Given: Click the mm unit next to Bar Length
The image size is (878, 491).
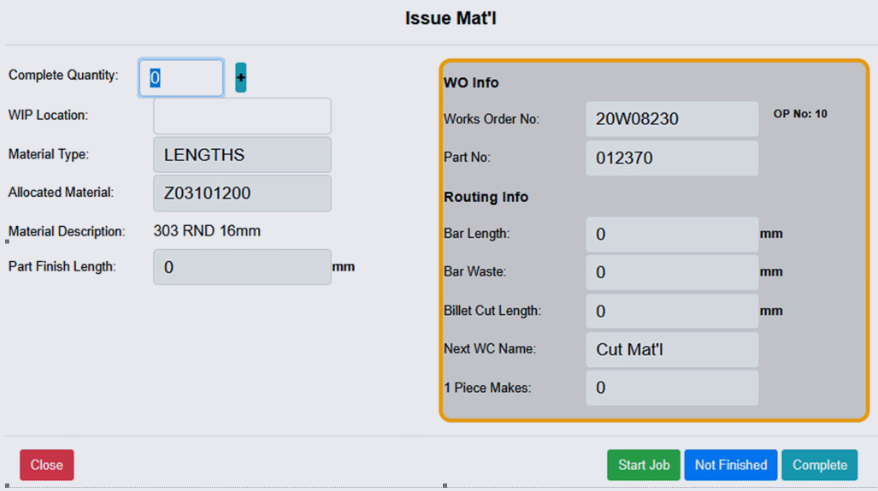Looking at the screenshot, I should tap(771, 233).
